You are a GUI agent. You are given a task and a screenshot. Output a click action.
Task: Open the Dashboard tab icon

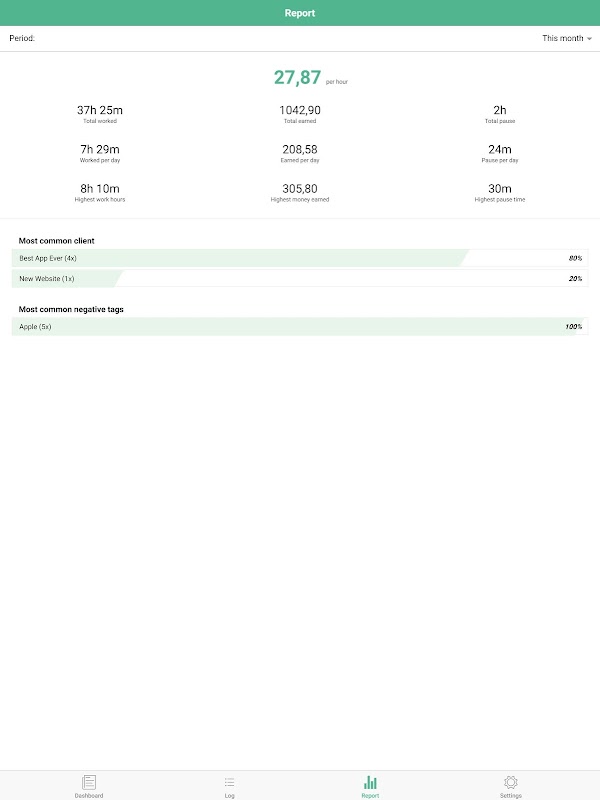pyautogui.click(x=89, y=782)
